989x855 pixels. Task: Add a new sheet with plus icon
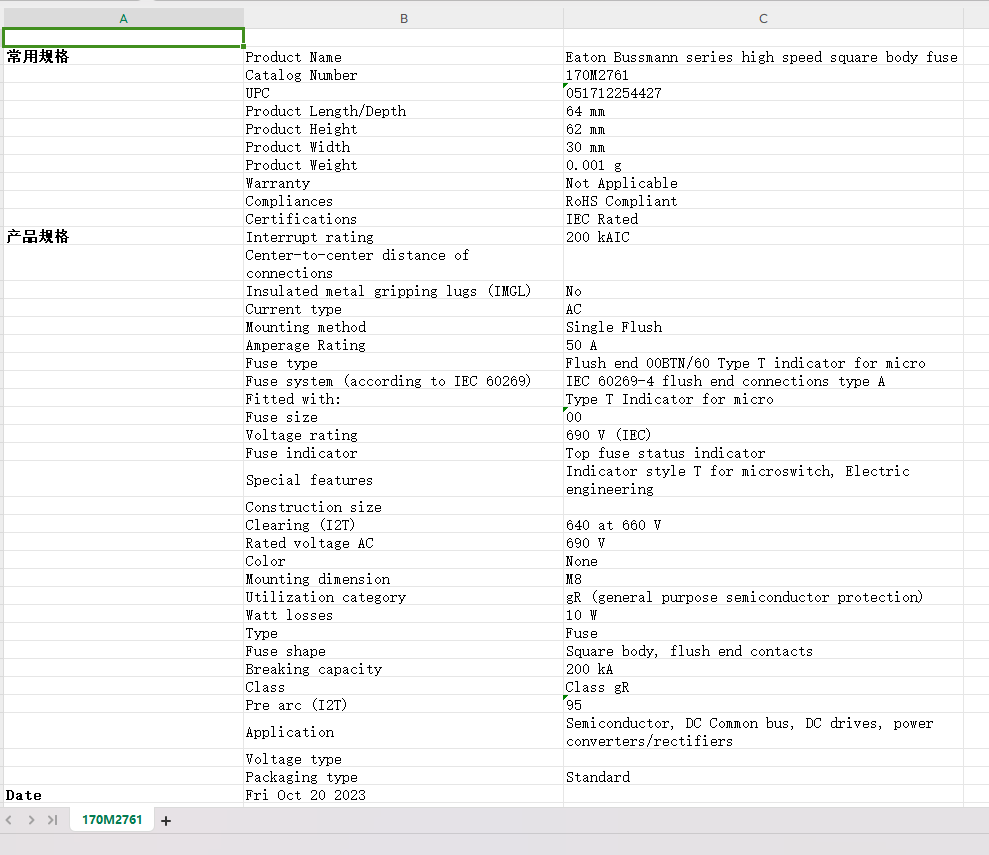(166, 820)
